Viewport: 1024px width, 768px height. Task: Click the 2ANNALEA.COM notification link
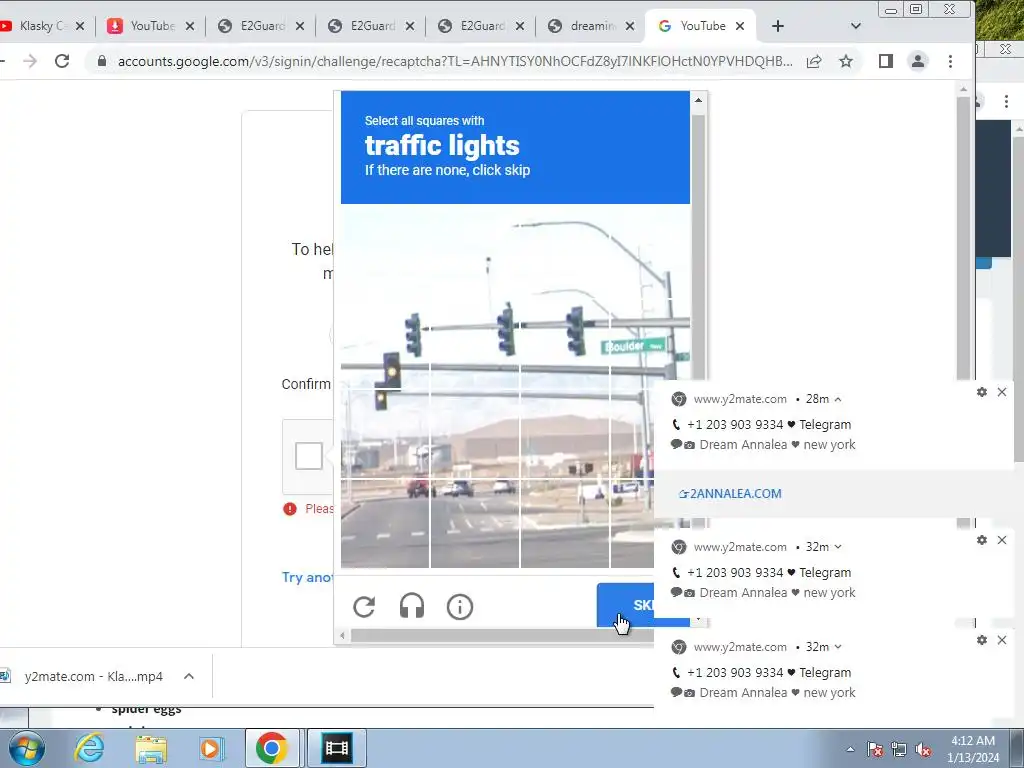click(730, 494)
